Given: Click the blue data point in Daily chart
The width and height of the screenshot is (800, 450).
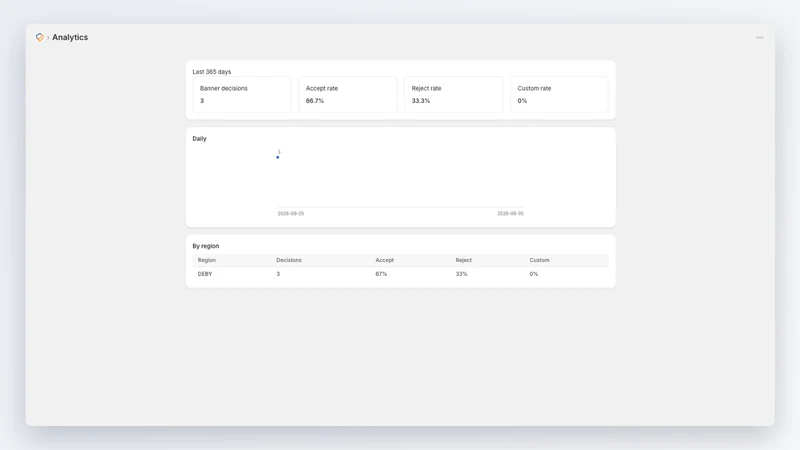Looking at the screenshot, I should (x=278, y=157).
